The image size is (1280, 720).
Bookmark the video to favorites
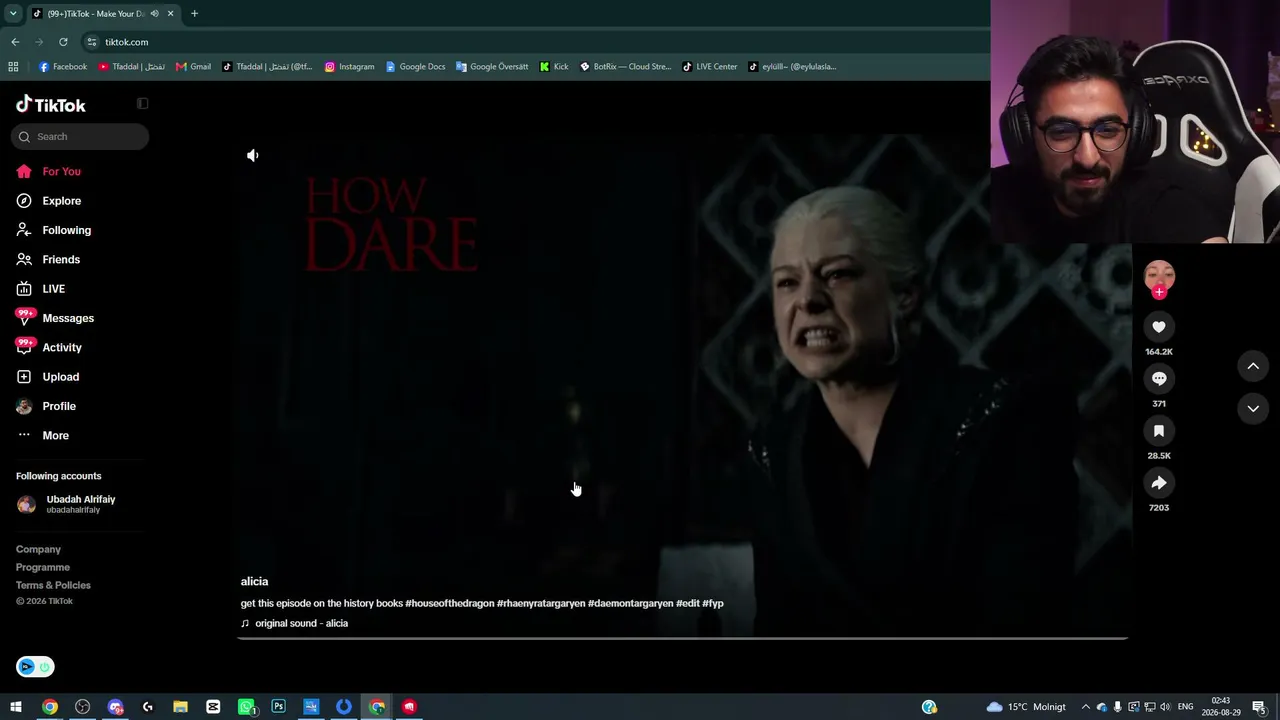click(1159, 431)
